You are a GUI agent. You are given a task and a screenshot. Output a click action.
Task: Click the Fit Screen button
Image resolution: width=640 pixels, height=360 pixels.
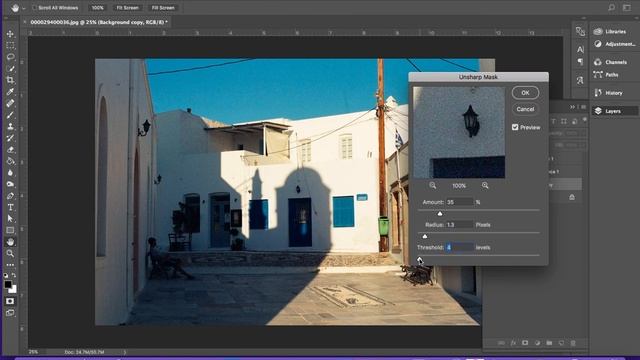[x=127, y=7]
